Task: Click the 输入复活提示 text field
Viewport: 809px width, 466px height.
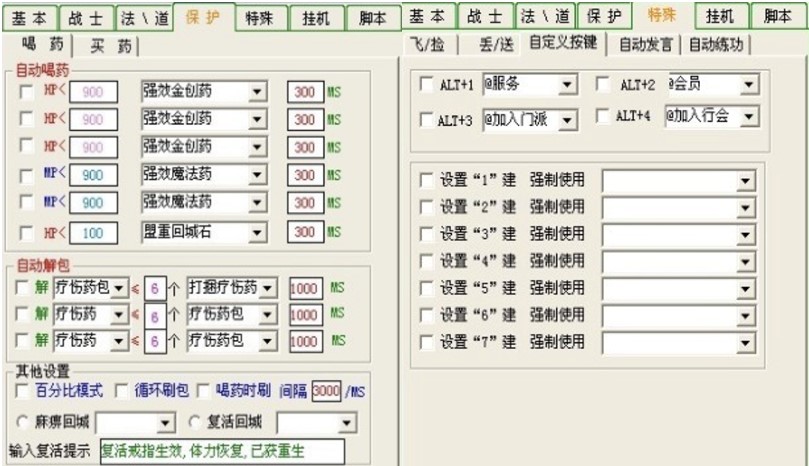Action: 221,451
